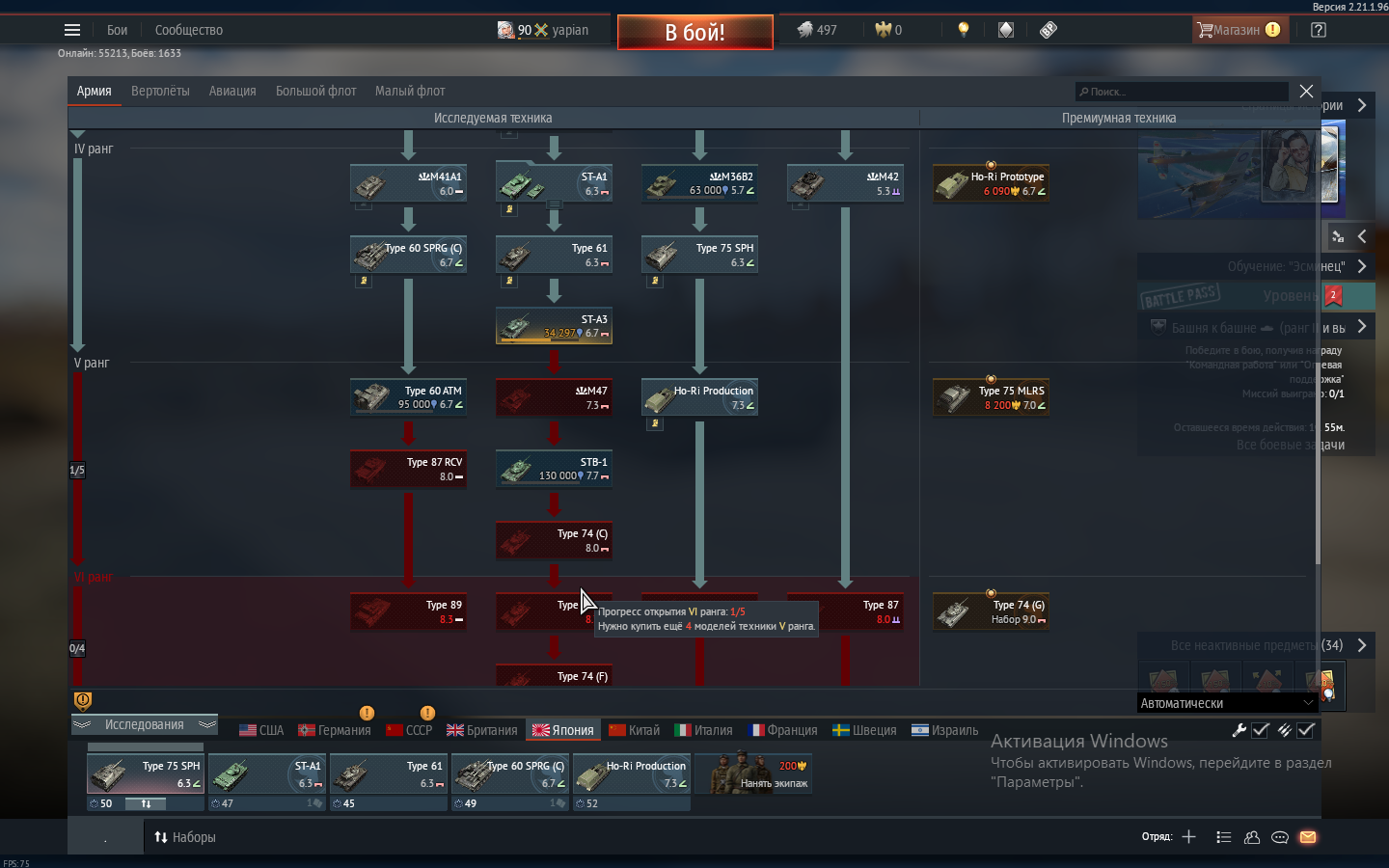Expand the Все неактивные предметы (34) arrow
The width and height of the screenshot is (1389, 868).
1361,645
